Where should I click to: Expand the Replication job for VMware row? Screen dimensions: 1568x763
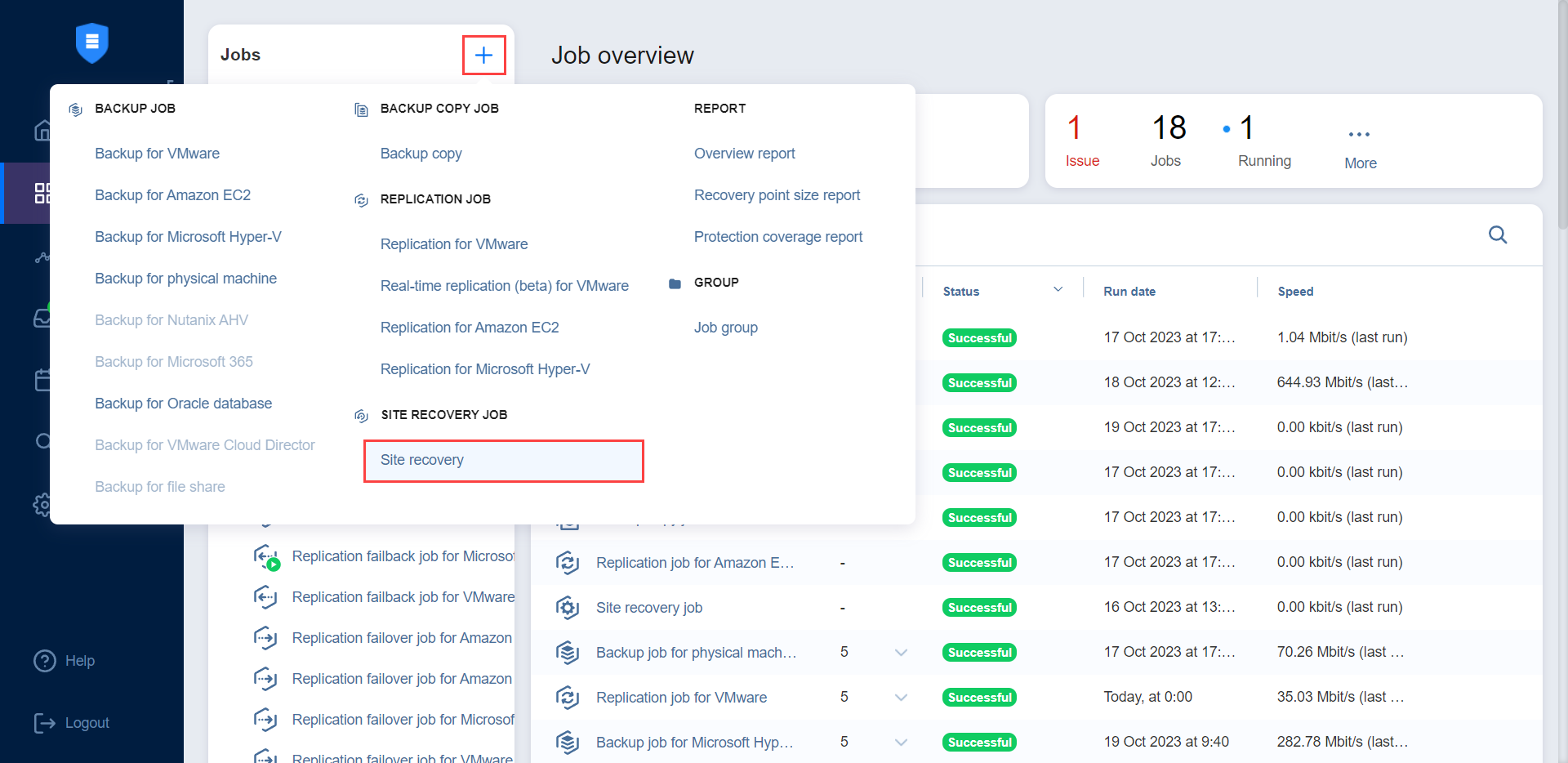(x=901, y=698)
